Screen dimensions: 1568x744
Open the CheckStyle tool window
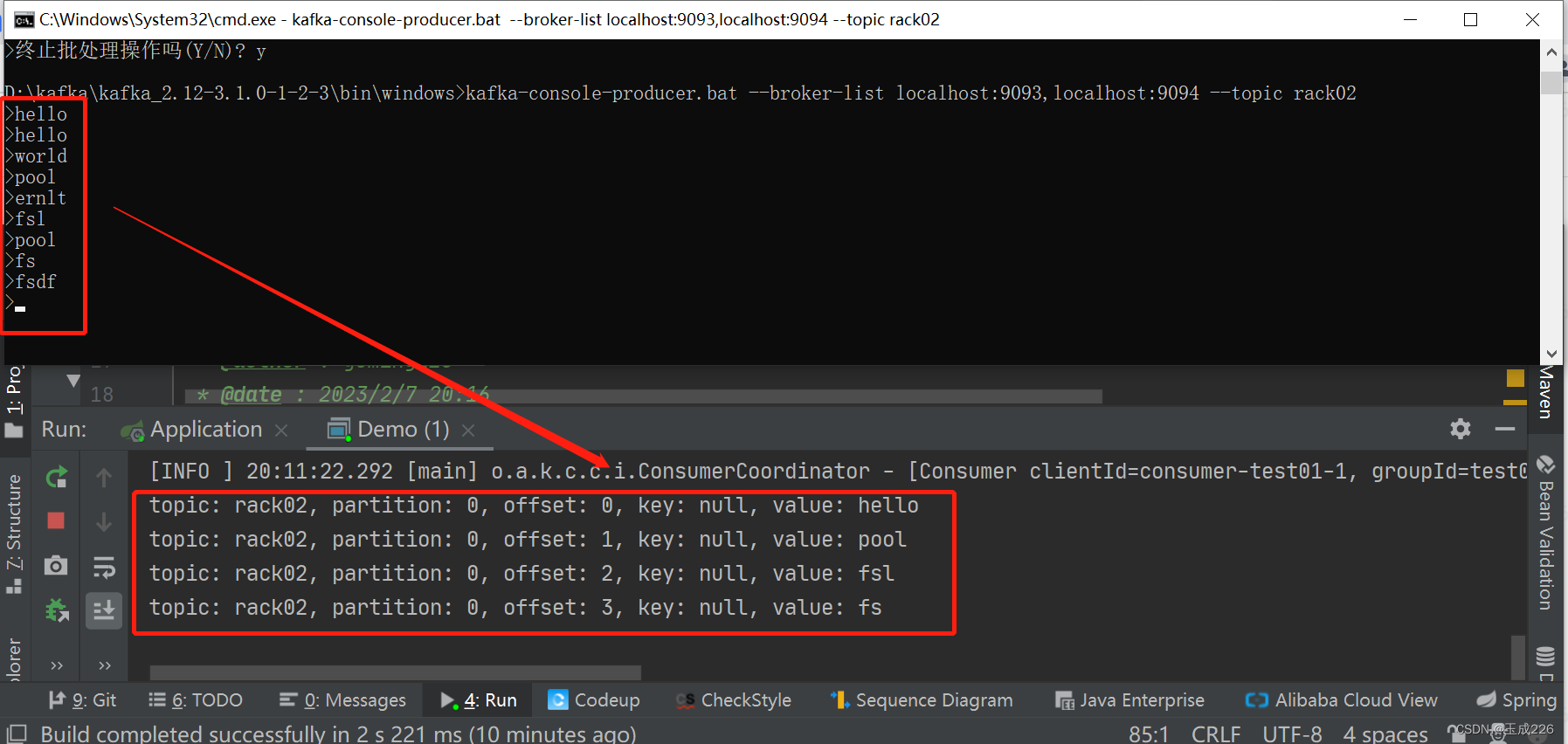[734, 700]
